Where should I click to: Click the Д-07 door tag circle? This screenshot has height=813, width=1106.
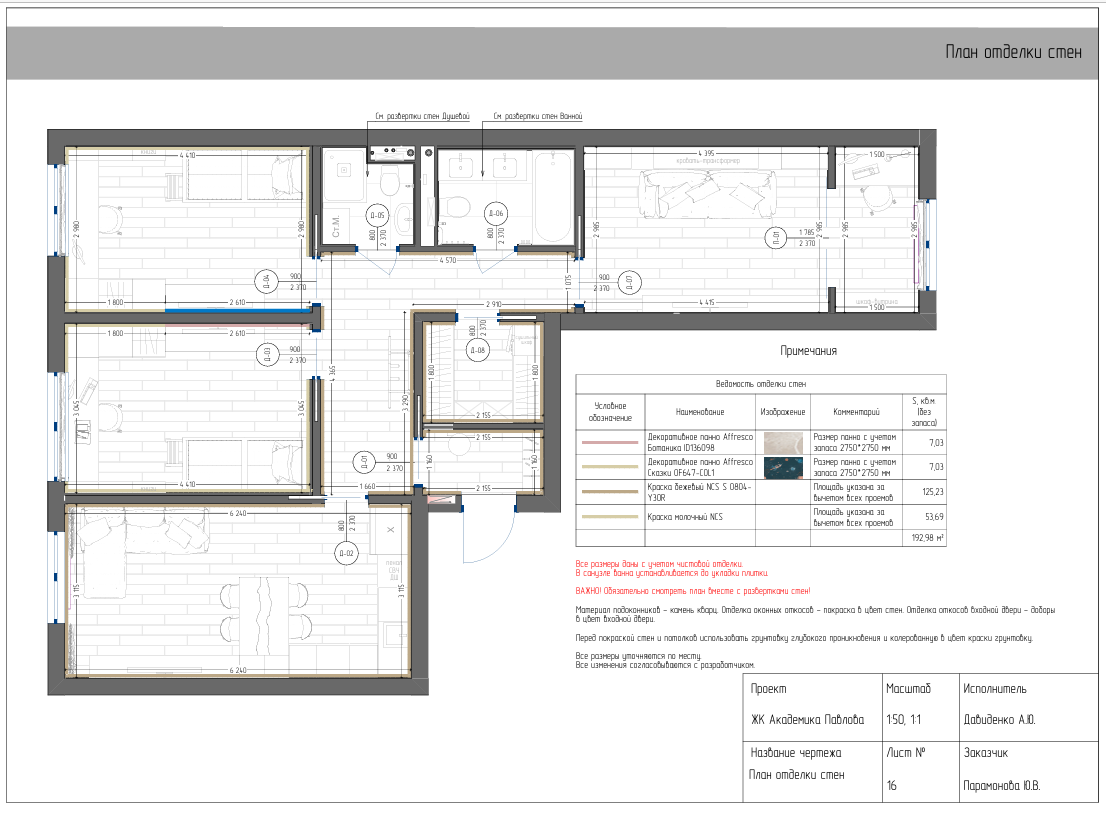pos(630,282)
